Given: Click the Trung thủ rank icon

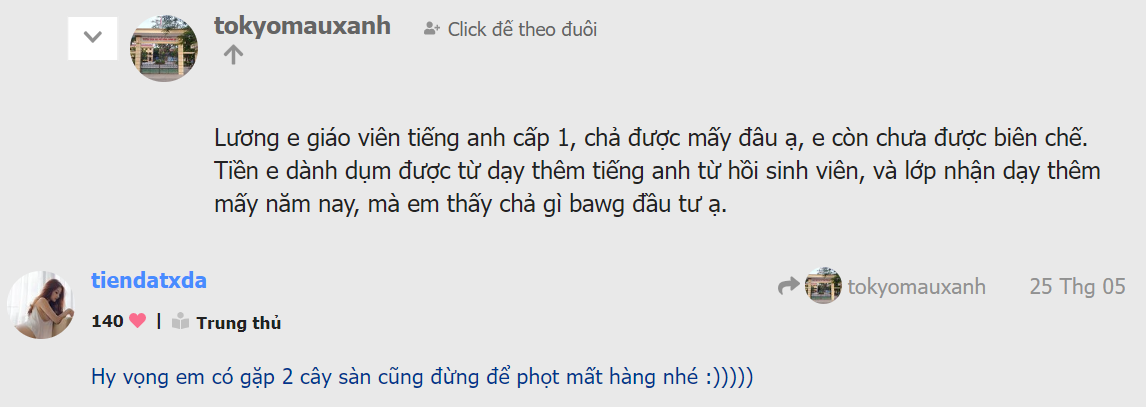Looking at the screenshot, I should coord(181,322).
